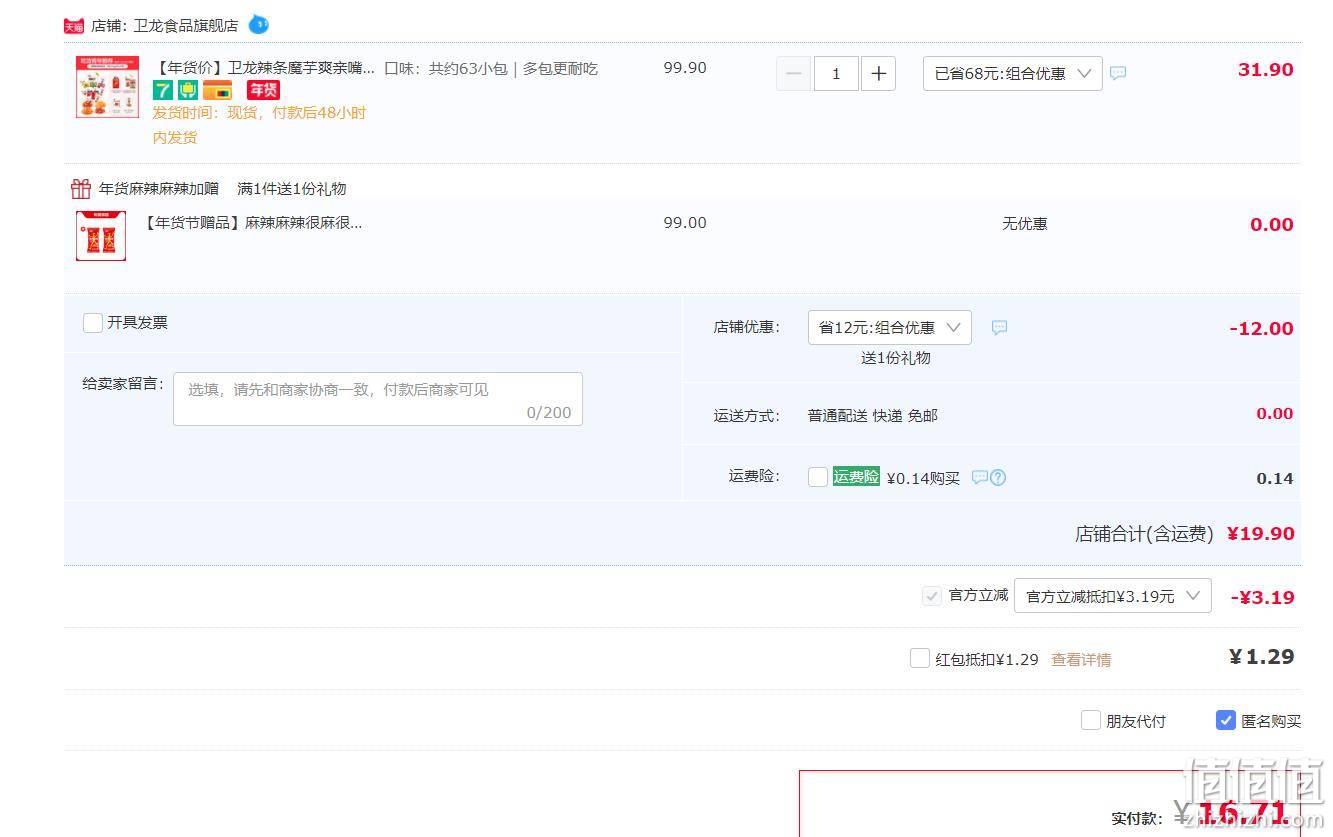This screenshot has height=837, width=1333.
Task: Click the 99.00 gift unit price
Action: pyautogui.click(x=685, y=222)
